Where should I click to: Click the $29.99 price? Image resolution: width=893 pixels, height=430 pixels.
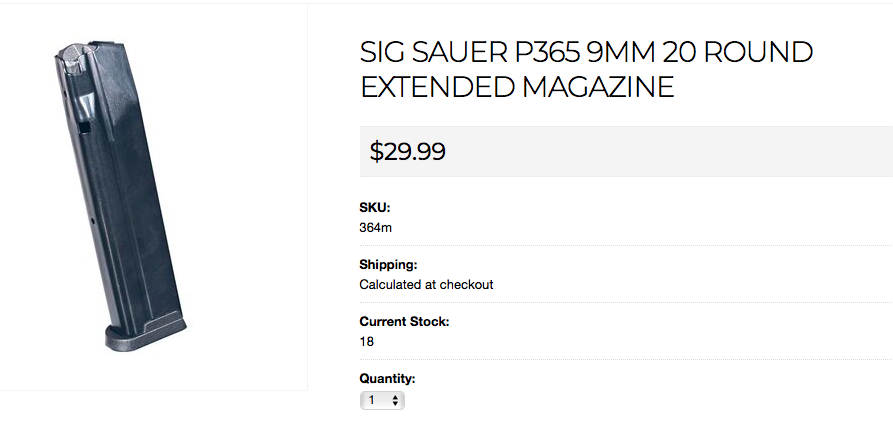coord(408,152)
